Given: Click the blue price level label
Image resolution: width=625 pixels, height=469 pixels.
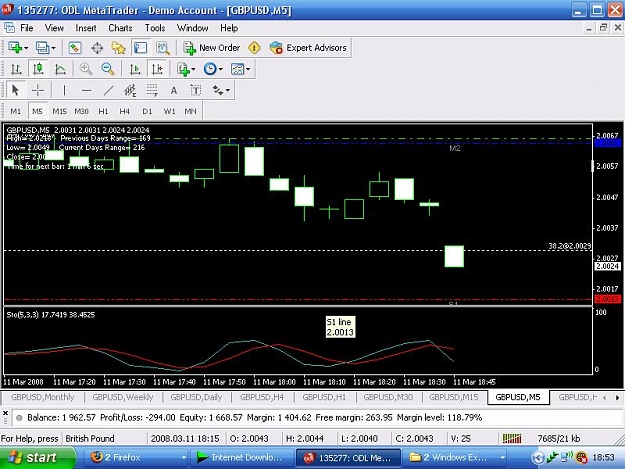Looking at the screenshot, I should pyautogui.click(x=607, y=143).
